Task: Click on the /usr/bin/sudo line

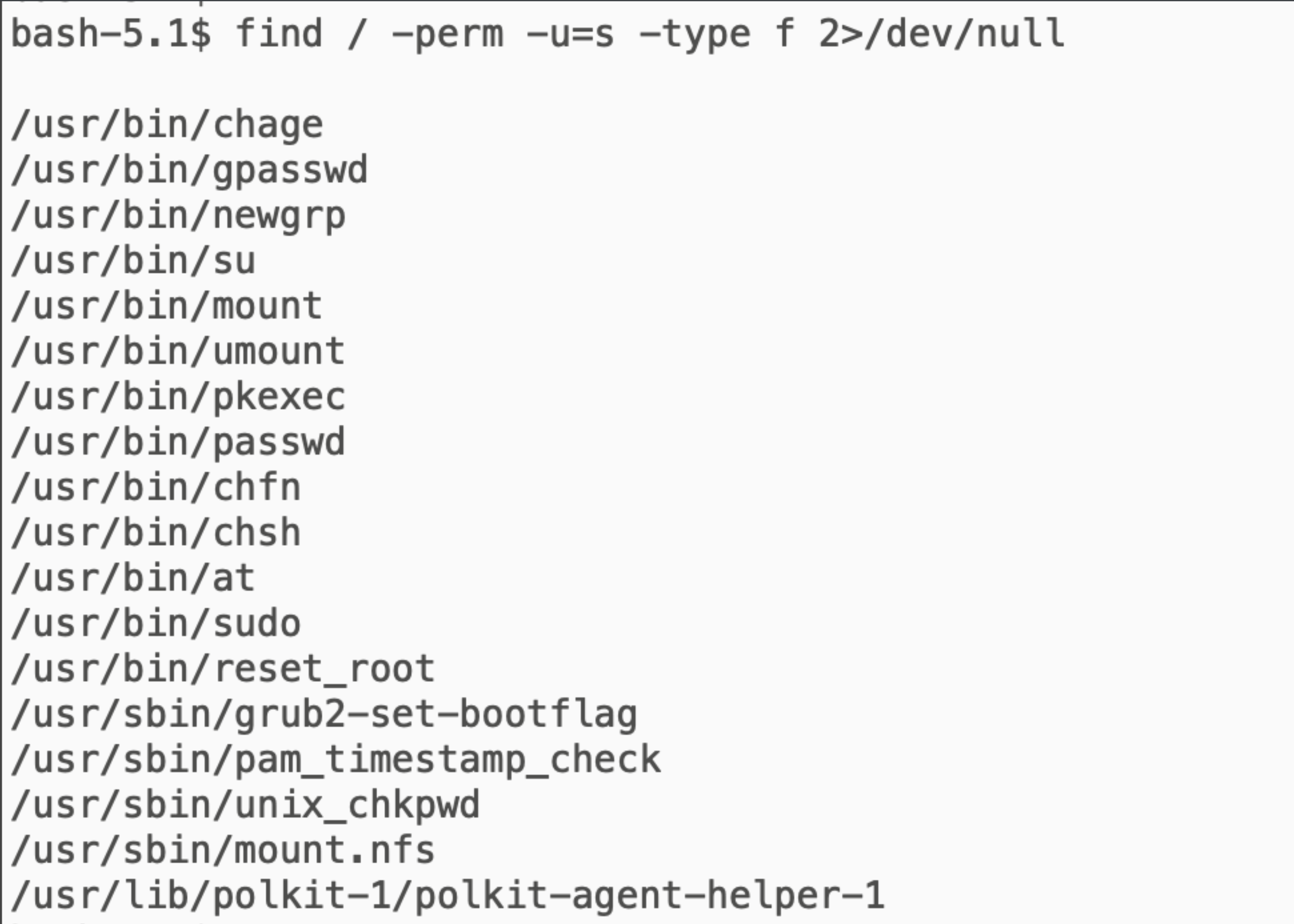Action: point(156,624)
